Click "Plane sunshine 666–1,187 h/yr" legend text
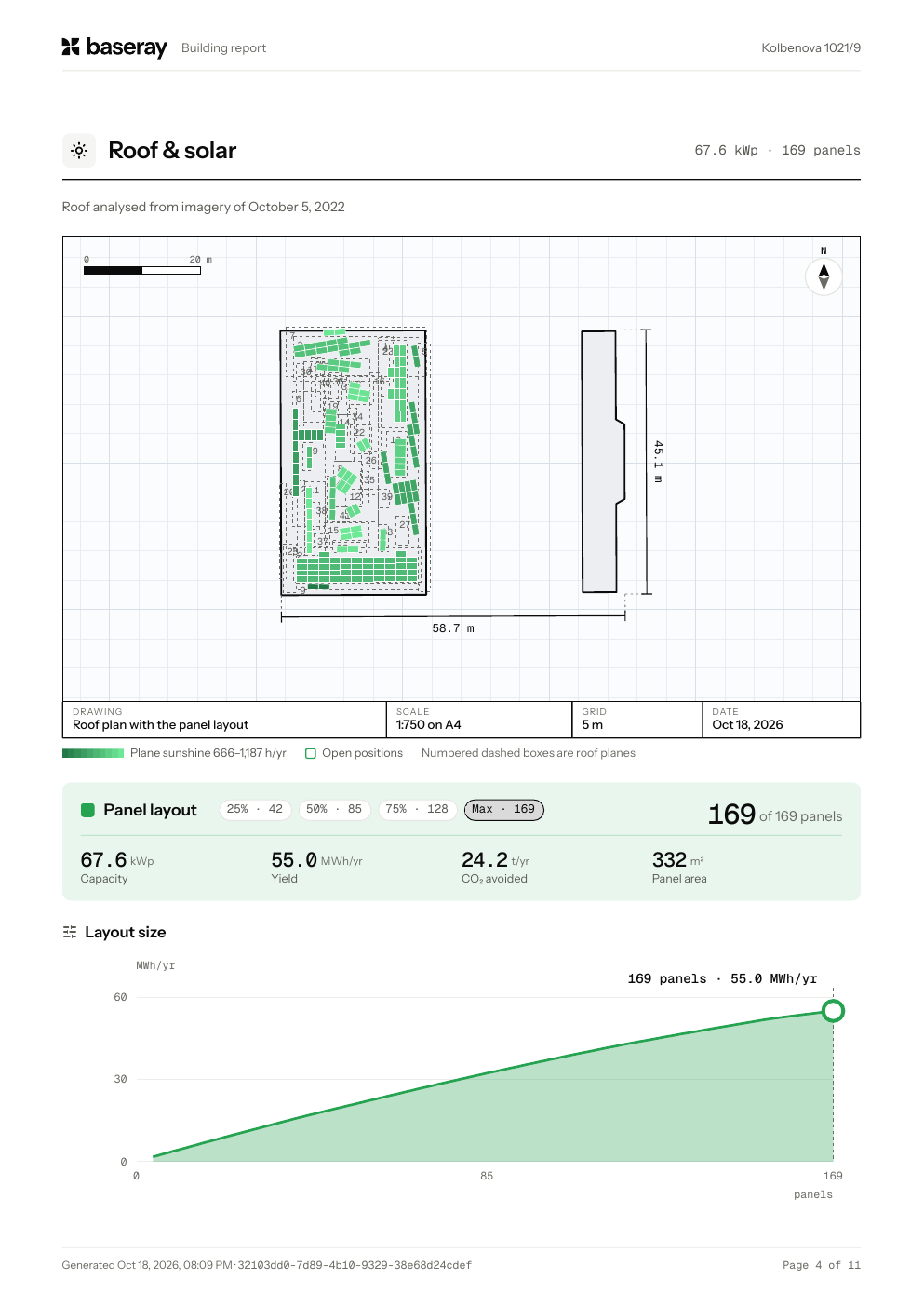Image resolution: width=924 pixels, height=1307 pixels. point(208,753)
